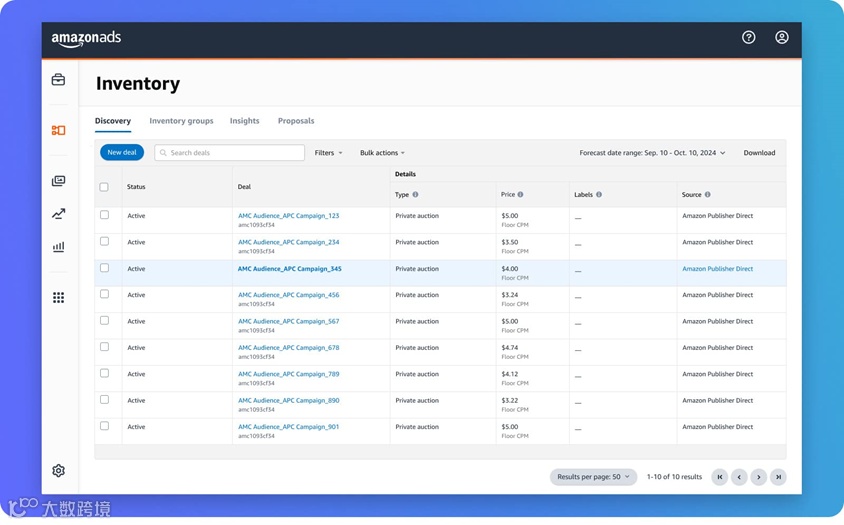Check the box for Campaign_345 row

(104, 268)
